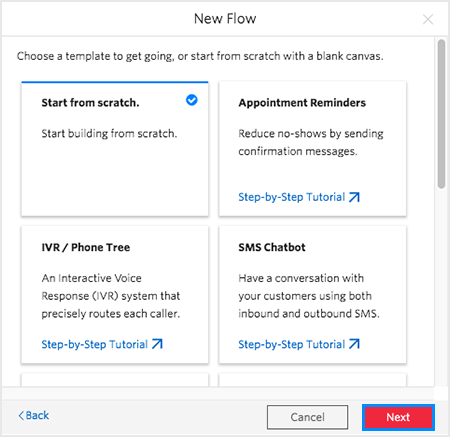Click the Back chevron icon
The image size is (450, 437).
tap(21, 415)
